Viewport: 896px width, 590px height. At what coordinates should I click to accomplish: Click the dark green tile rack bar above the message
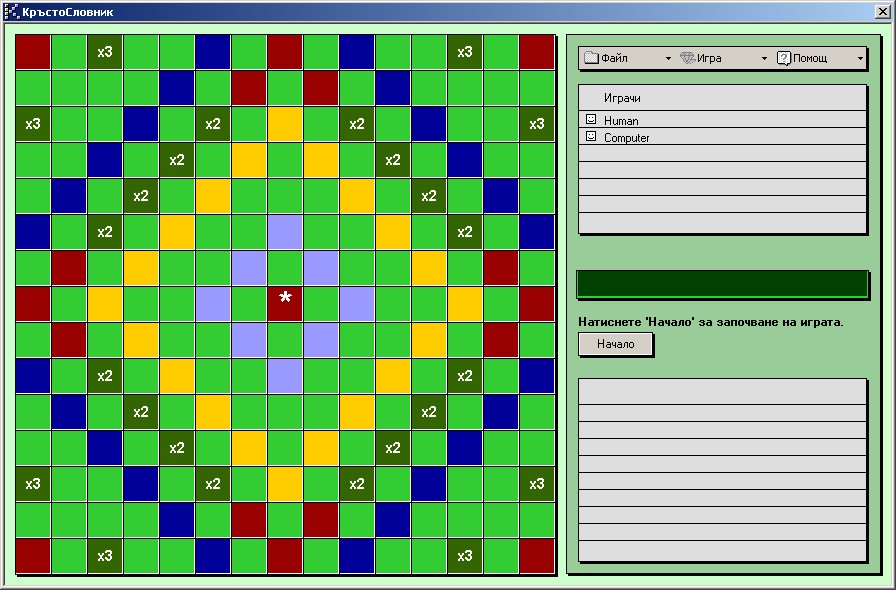coord(722,284)
